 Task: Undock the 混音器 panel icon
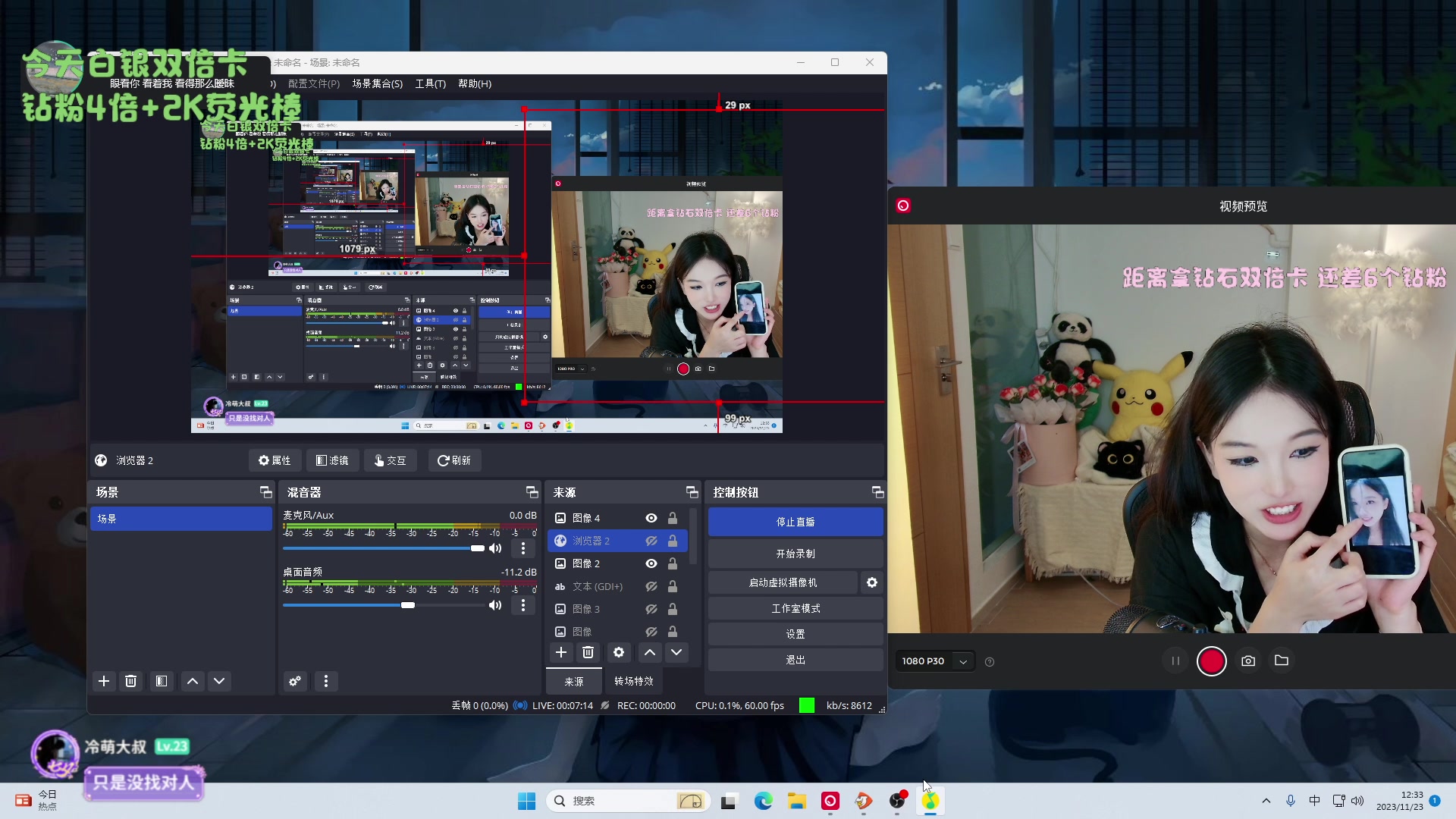(532, 492)
